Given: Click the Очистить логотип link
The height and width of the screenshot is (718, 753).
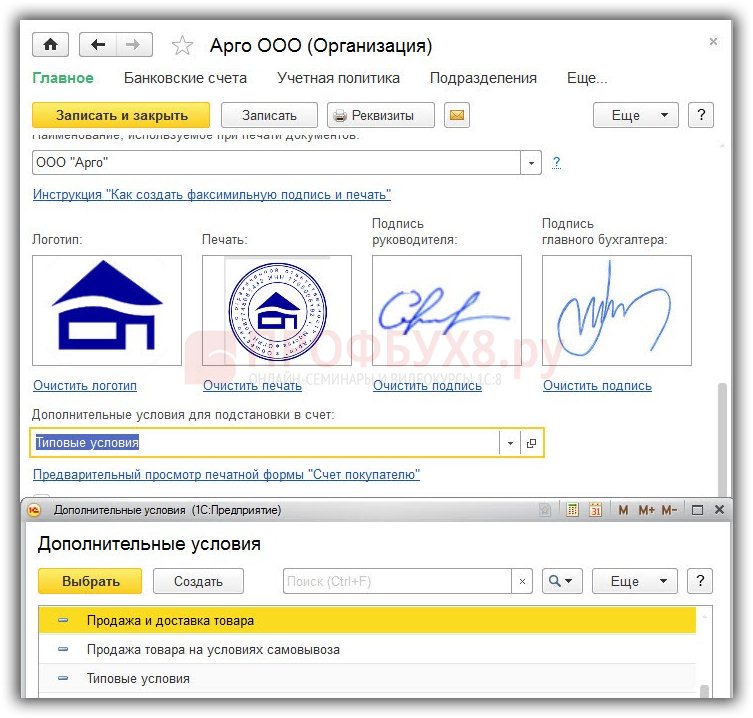Looking at the screenshot, I should pyautogui.click(x=85, y=386).
